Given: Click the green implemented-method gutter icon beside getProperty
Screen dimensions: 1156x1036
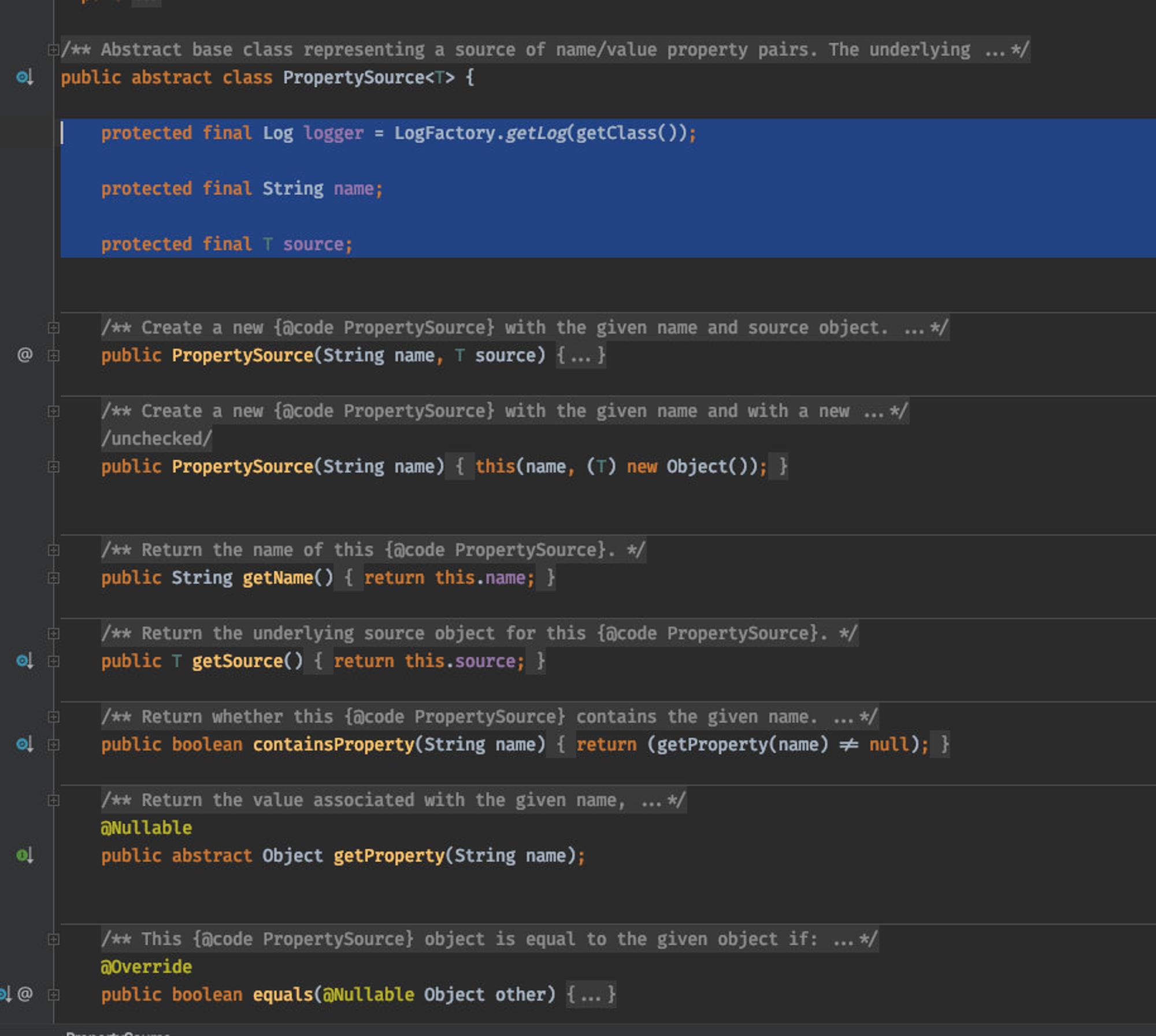Looking at the screenshot, I should pos(24,855).
